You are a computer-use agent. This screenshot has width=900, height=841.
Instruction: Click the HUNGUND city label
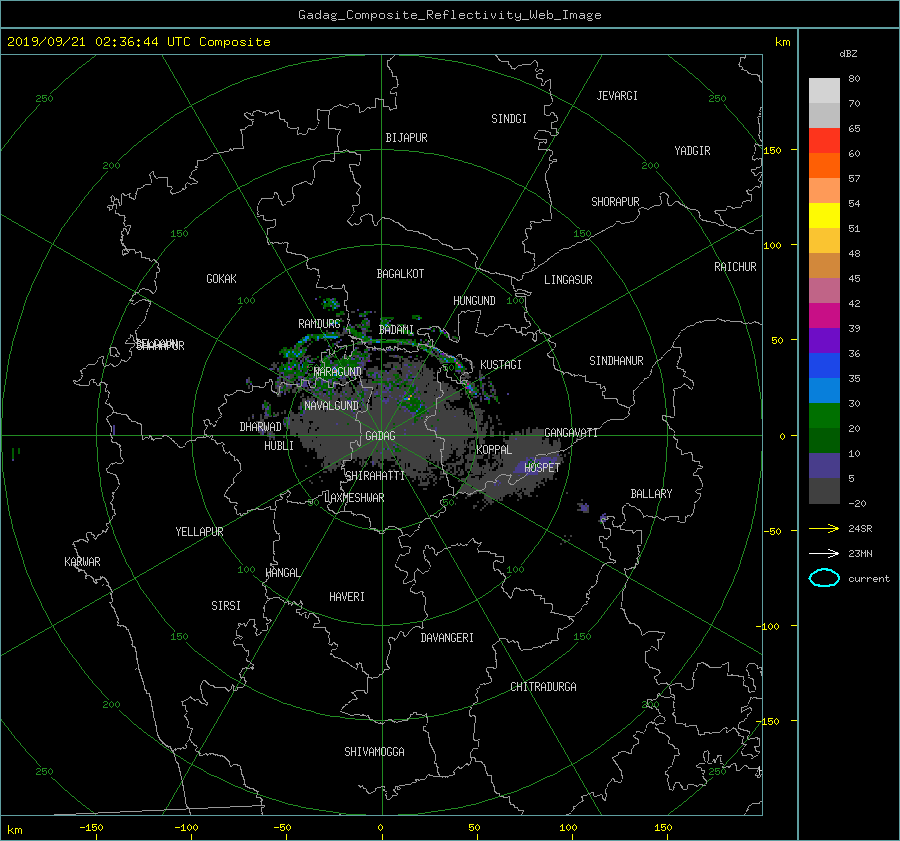coord(474,301)
